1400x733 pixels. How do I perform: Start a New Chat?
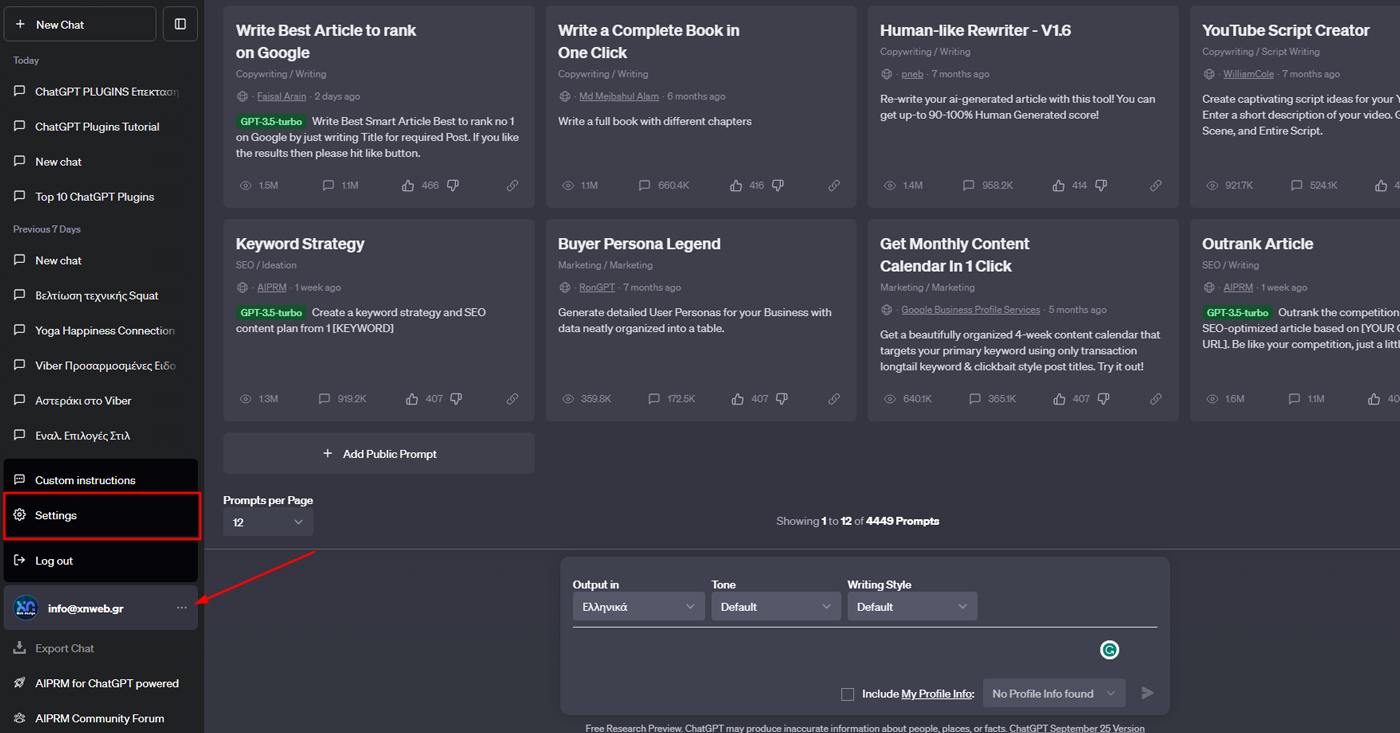click(80, 24)
